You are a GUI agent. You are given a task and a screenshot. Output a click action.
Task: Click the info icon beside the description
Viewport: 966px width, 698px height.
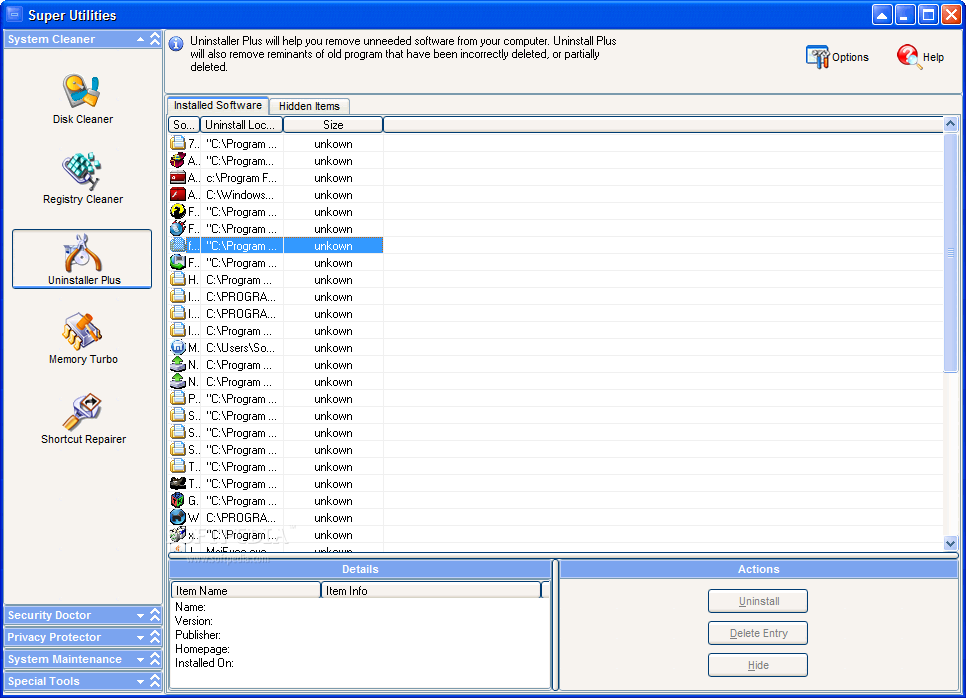176,44
